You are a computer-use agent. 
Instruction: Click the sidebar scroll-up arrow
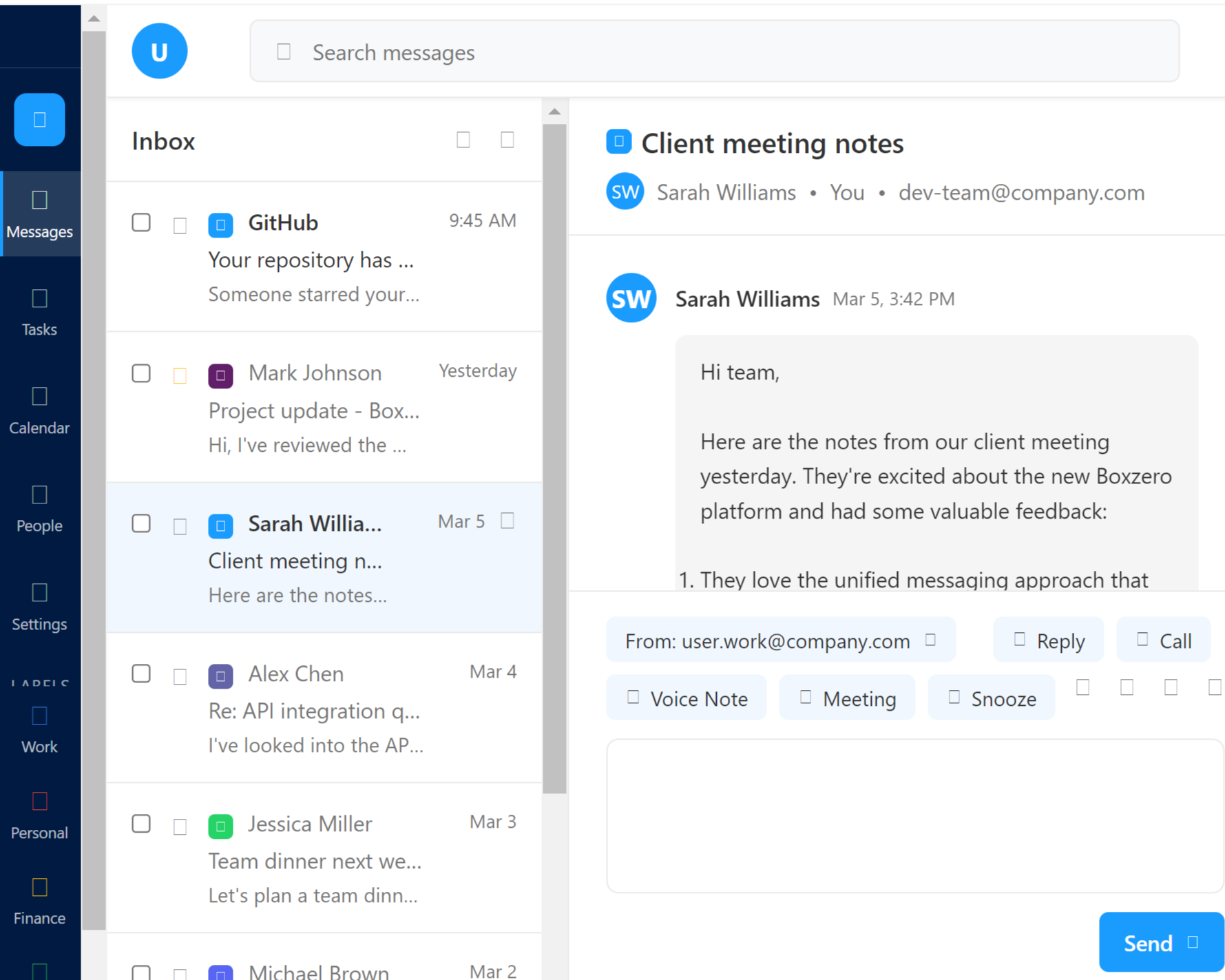pos(94,19)
